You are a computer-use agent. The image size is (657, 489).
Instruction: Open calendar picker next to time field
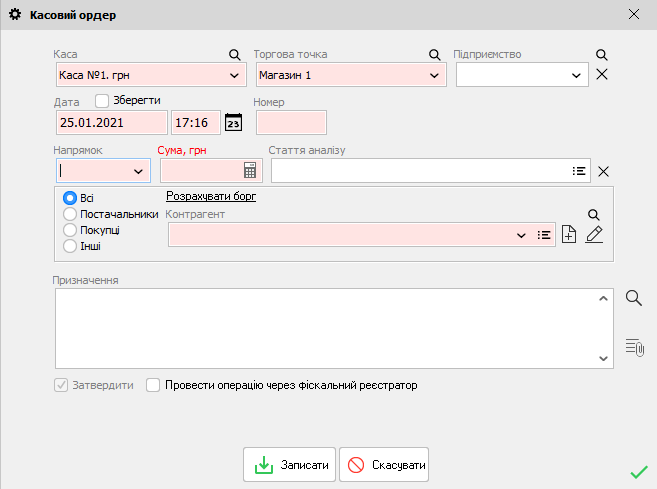[233, 122]
